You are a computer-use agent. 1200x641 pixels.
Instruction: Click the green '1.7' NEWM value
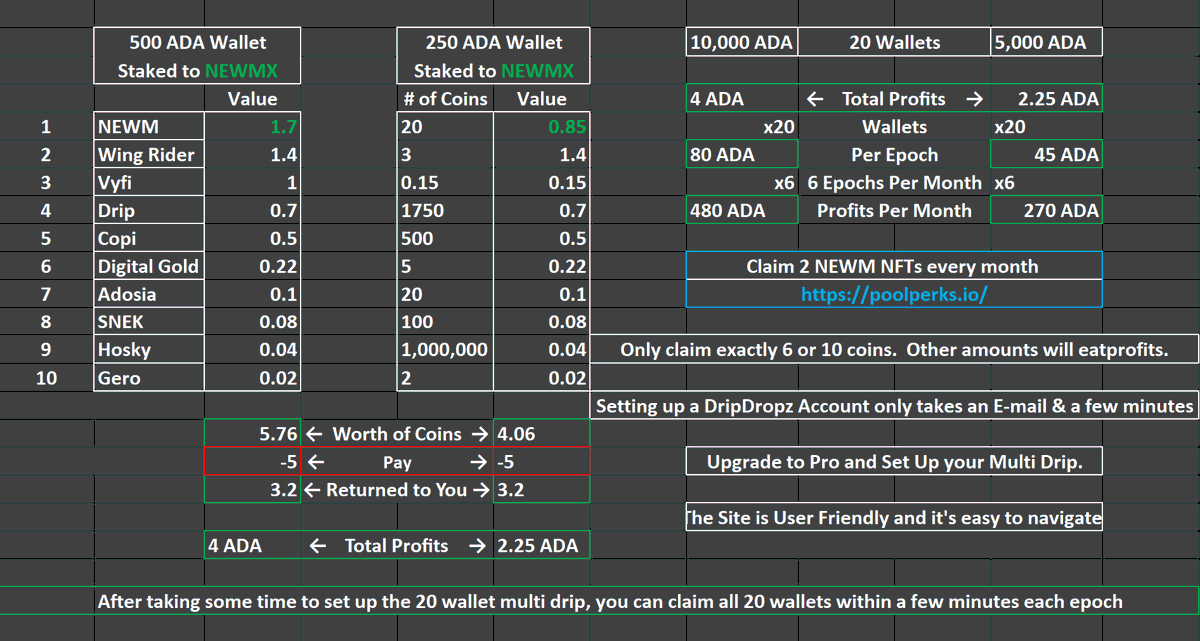(252, 127)
